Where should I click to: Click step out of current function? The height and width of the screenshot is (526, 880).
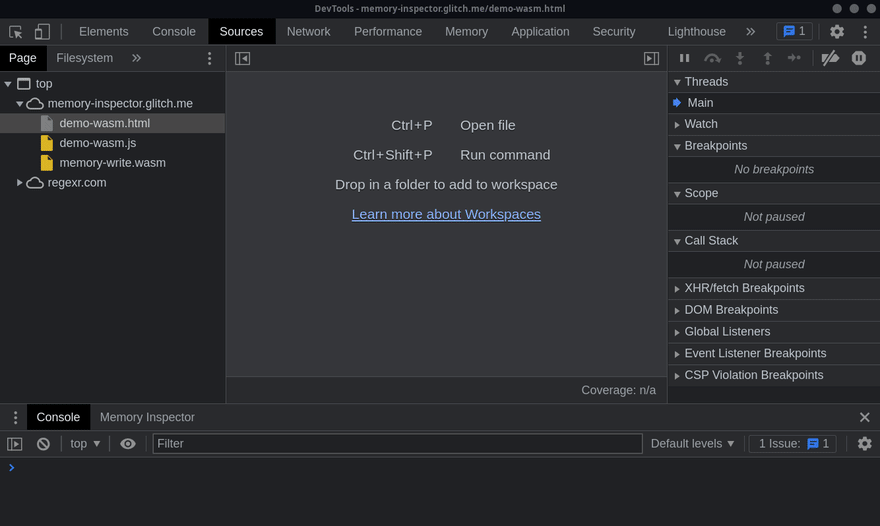(767, 58)
